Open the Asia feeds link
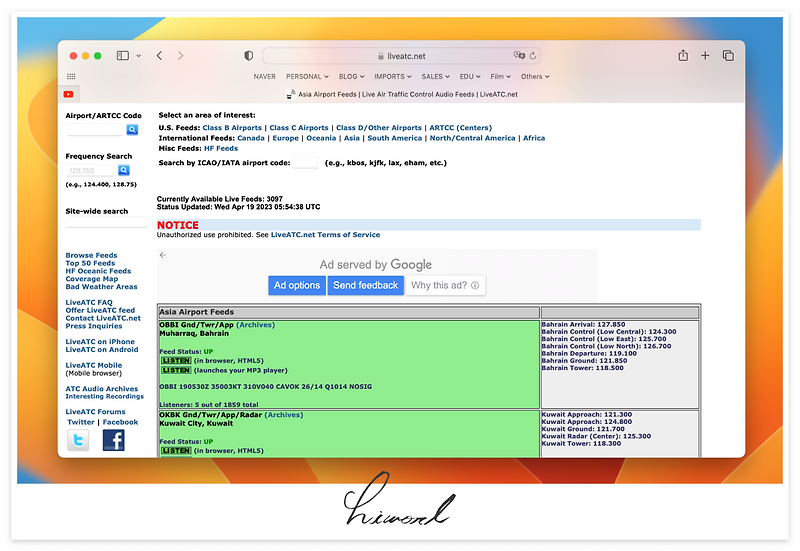 click(x=352, y=138)
